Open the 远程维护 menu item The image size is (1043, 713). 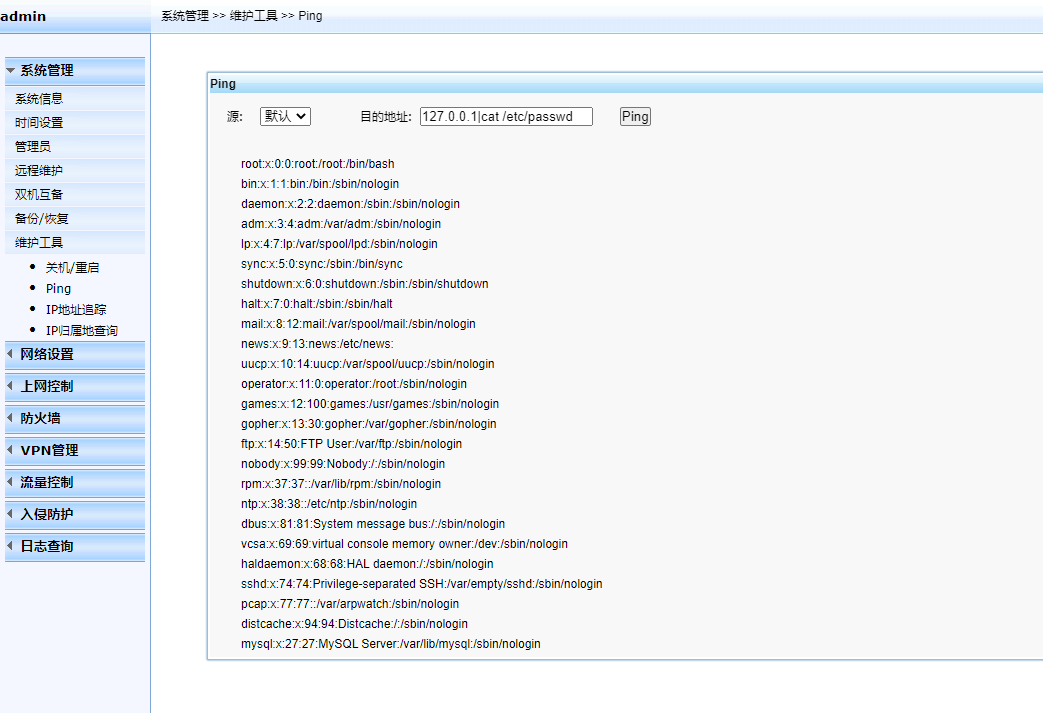(74, 170)
